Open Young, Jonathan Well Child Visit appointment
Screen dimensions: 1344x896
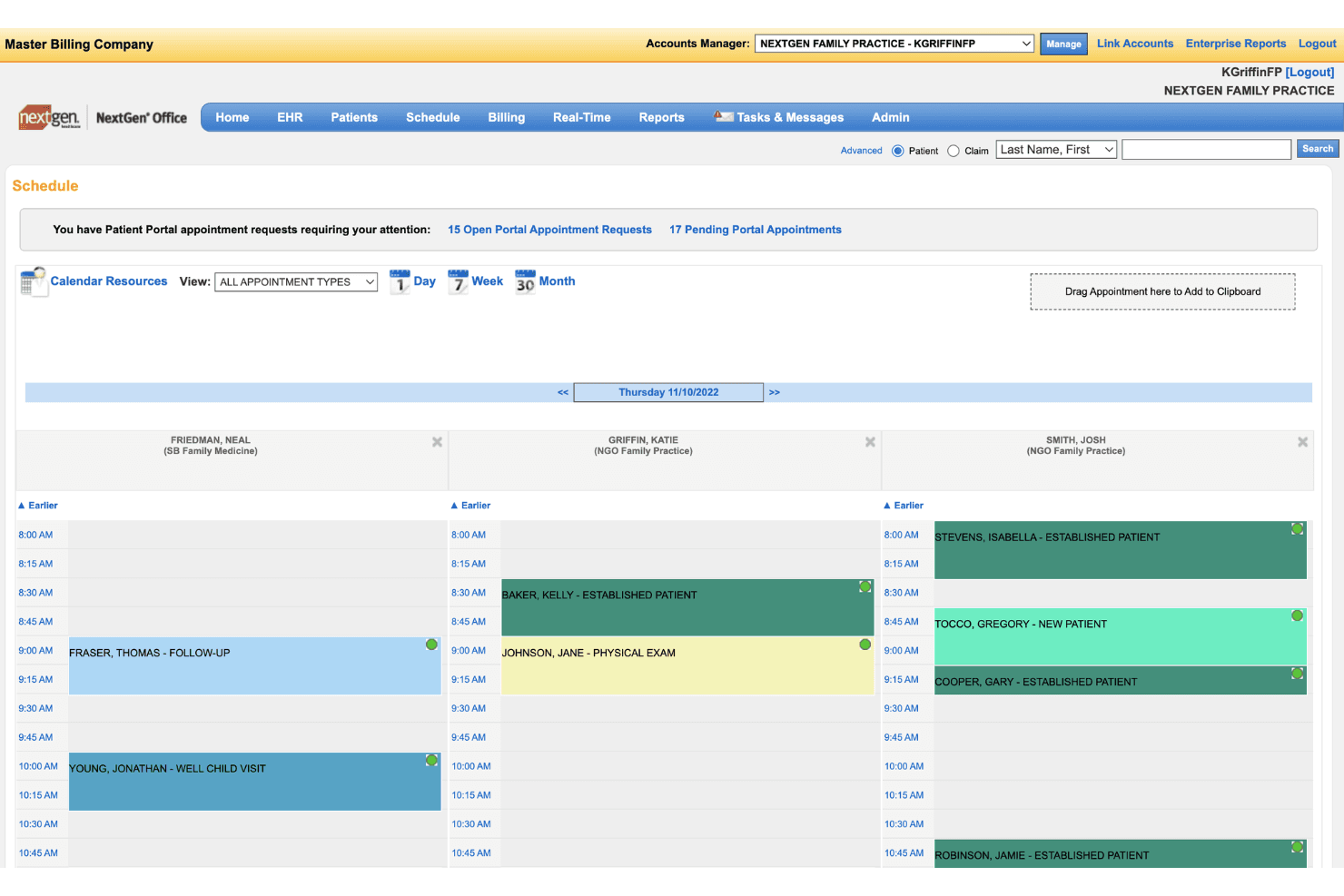pos(255,782)
